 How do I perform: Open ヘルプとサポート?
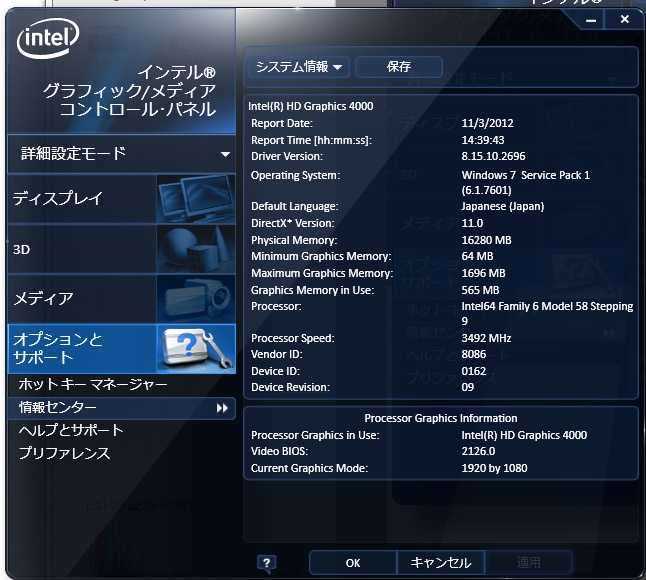coord(71,430)
